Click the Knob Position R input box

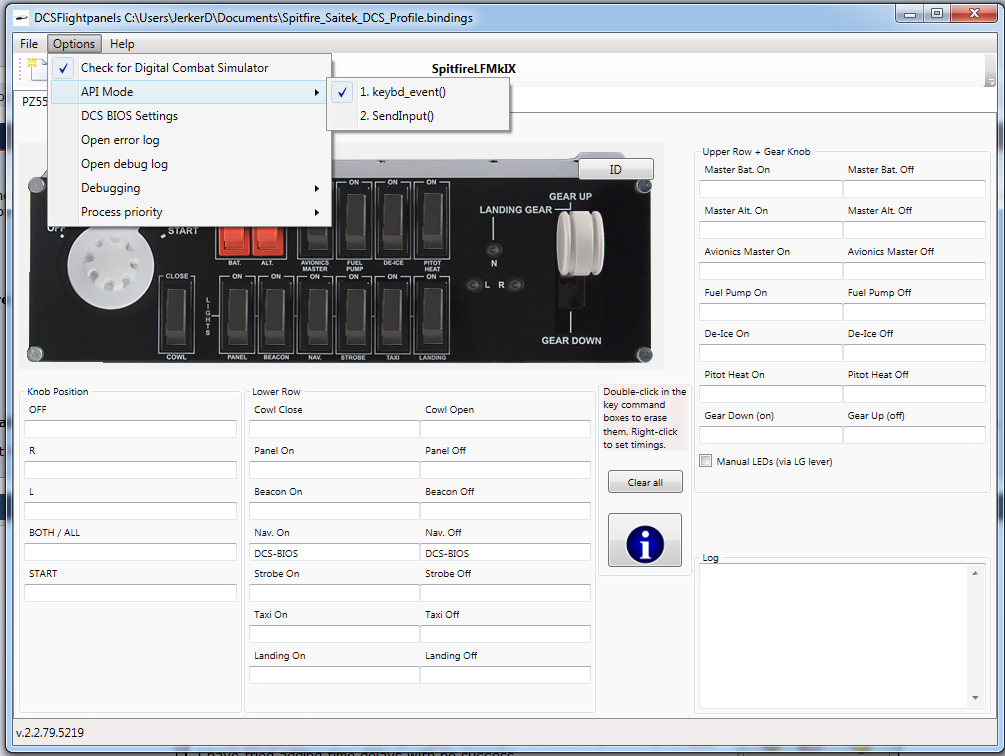131,470
